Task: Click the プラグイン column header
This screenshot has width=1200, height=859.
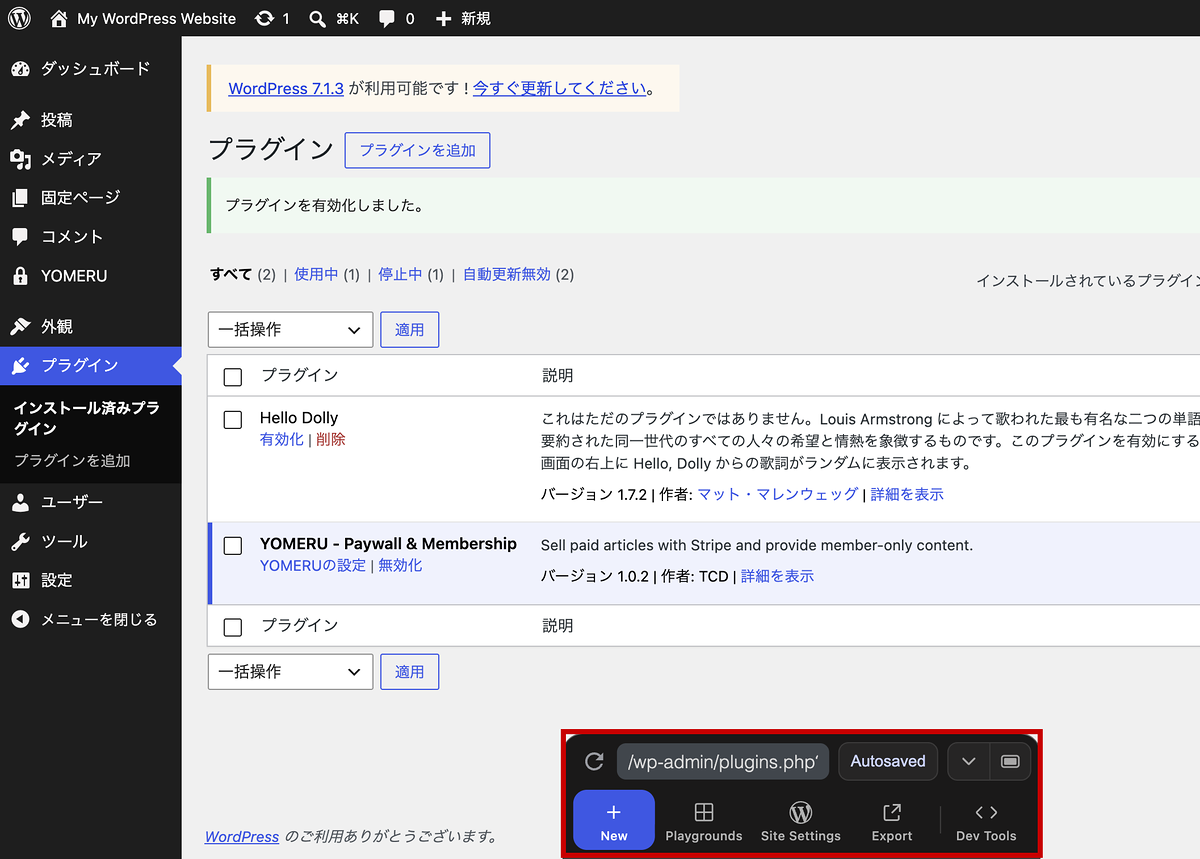Action: pyautogui.click(x=300, y=376)
